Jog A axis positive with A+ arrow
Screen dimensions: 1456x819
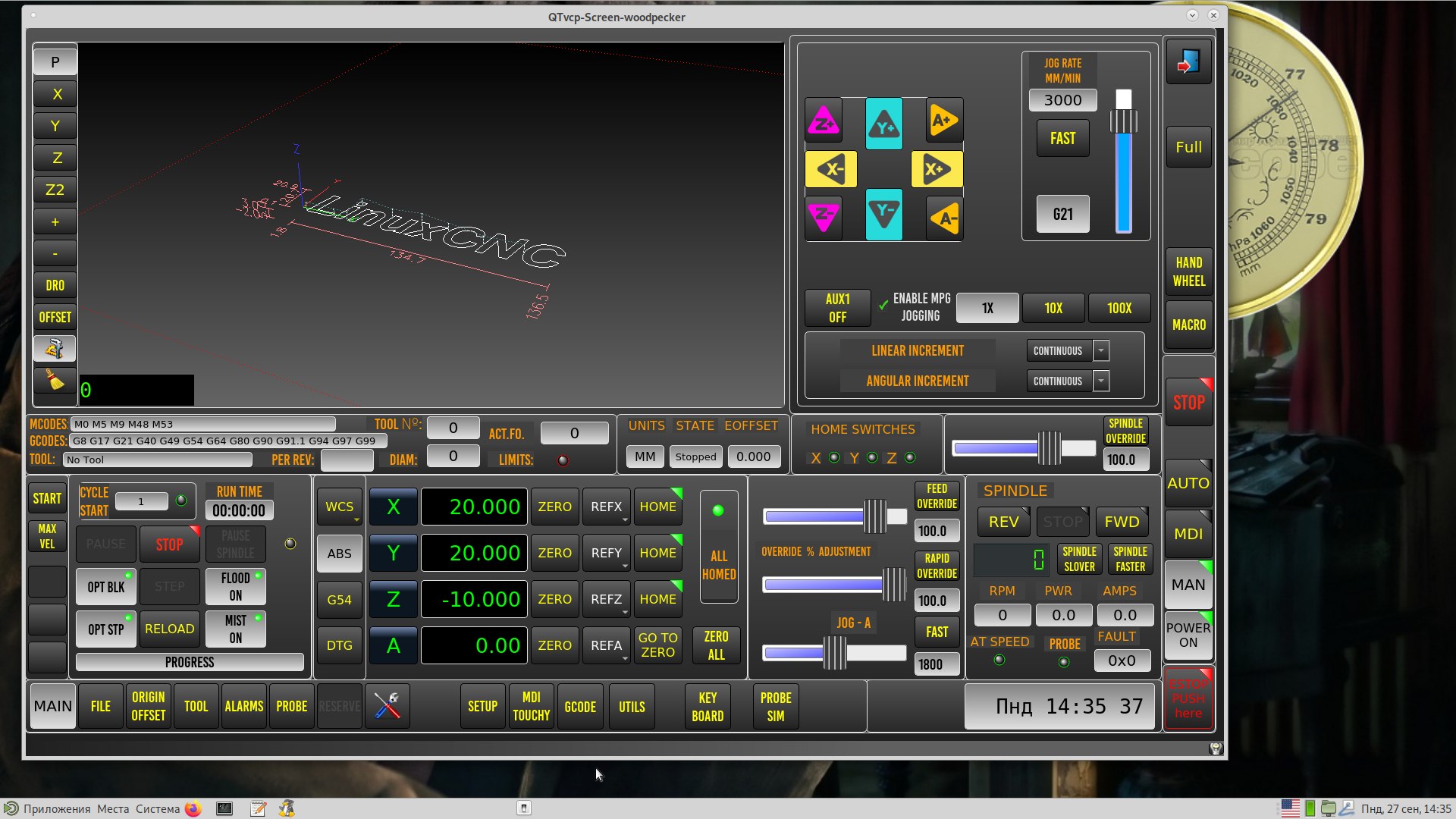tap(945, 121)
